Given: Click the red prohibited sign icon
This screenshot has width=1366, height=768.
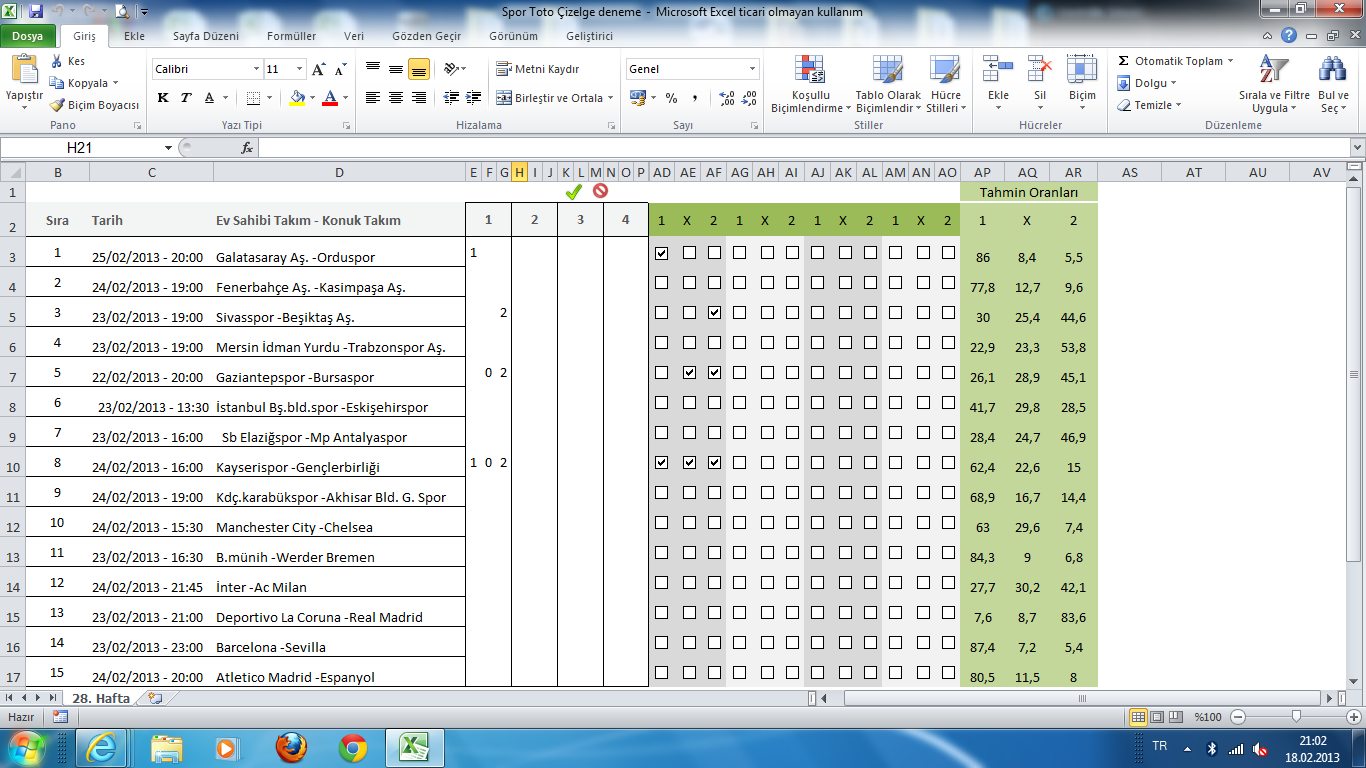Looking at the screenshot, I should 600,191.
